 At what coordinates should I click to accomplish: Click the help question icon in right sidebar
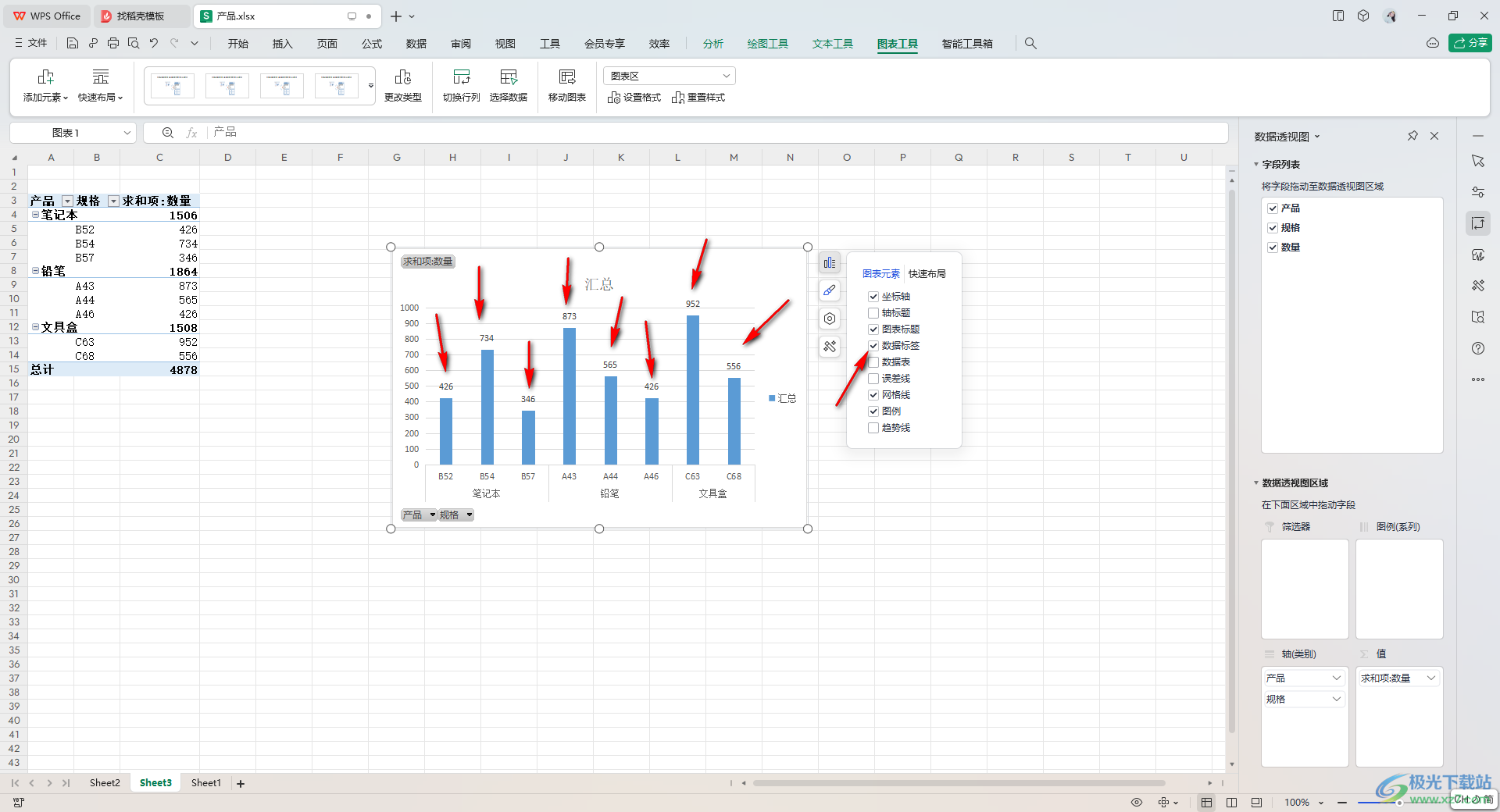(x=1478, y=348)
